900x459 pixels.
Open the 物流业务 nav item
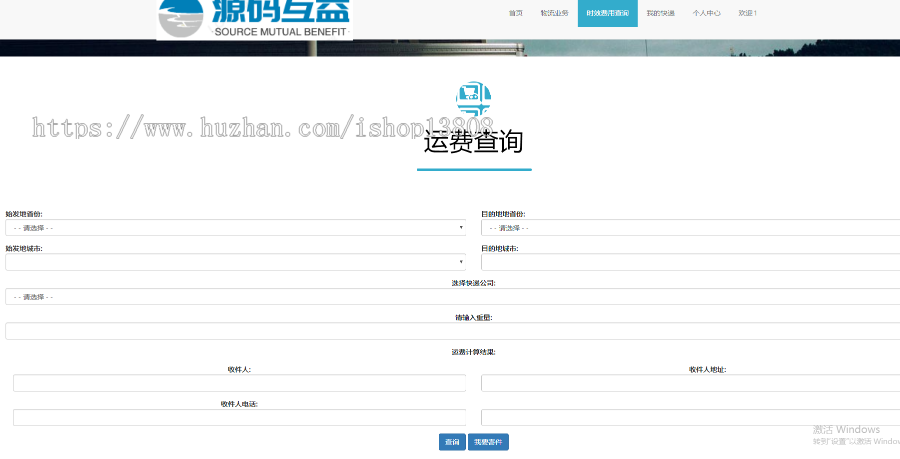pyautogui.click(x=554, y=13)
